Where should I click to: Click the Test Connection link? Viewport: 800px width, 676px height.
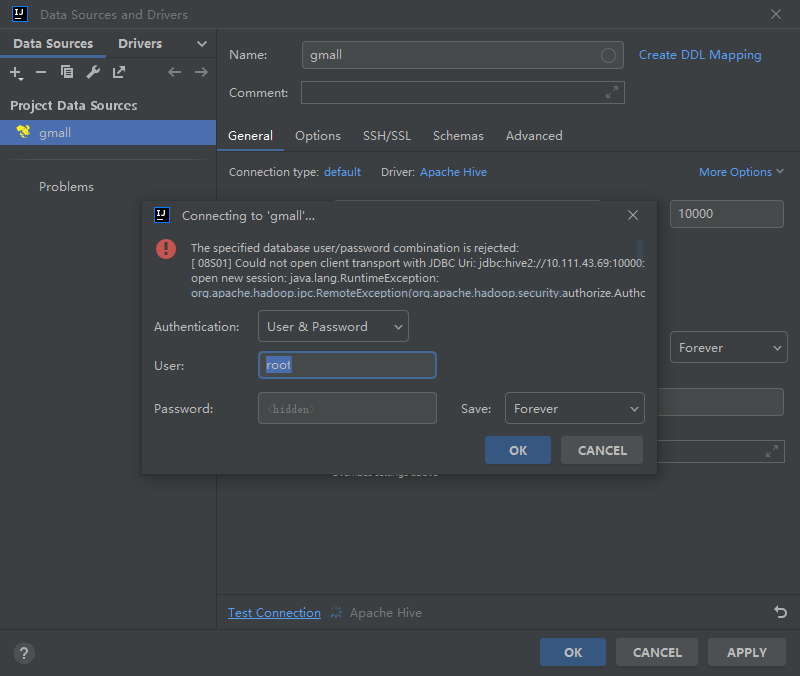tap(274, 613)
